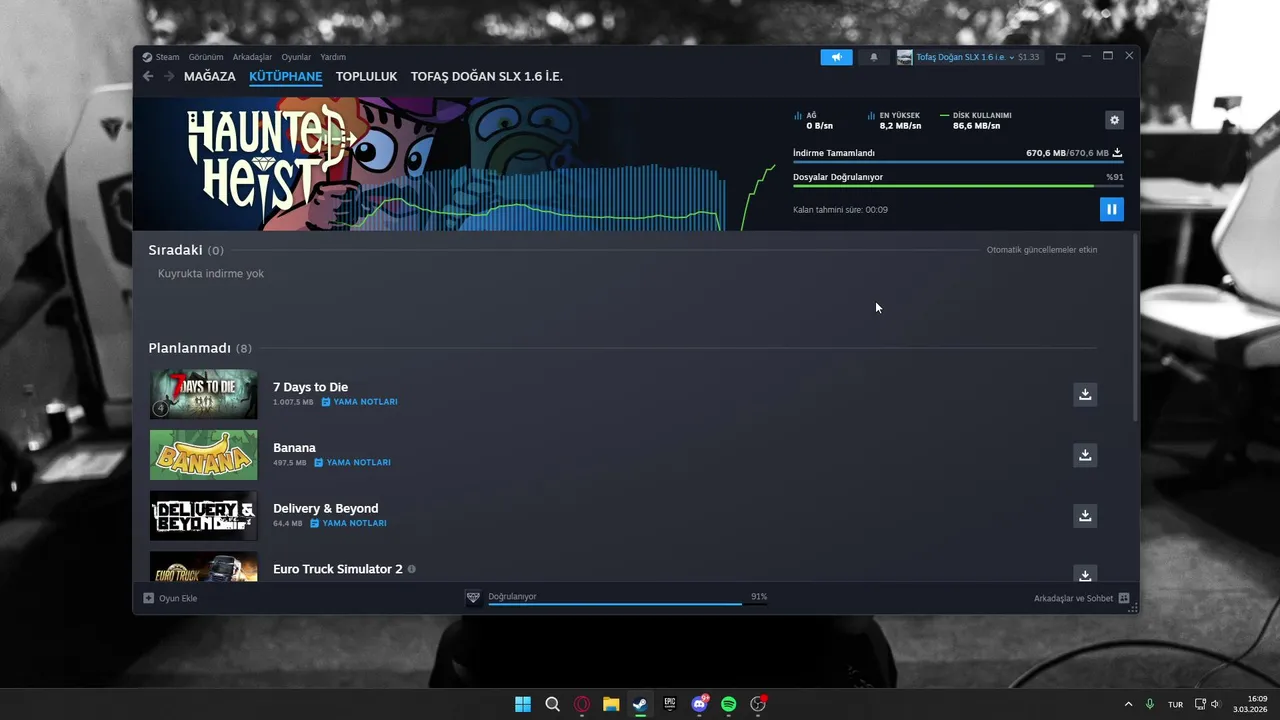Download the Delivery & Beyond update

[1084, 516]
